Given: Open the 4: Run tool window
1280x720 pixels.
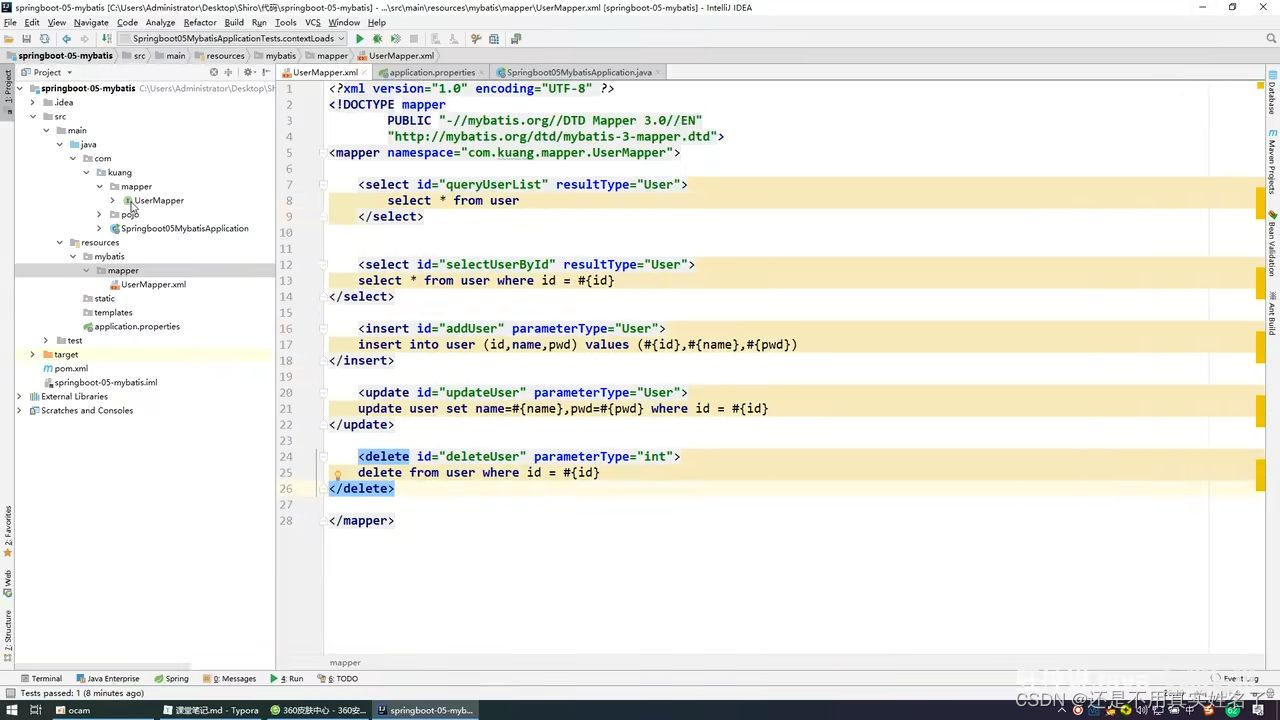Looking at the screenshot, I should (286, 678).
